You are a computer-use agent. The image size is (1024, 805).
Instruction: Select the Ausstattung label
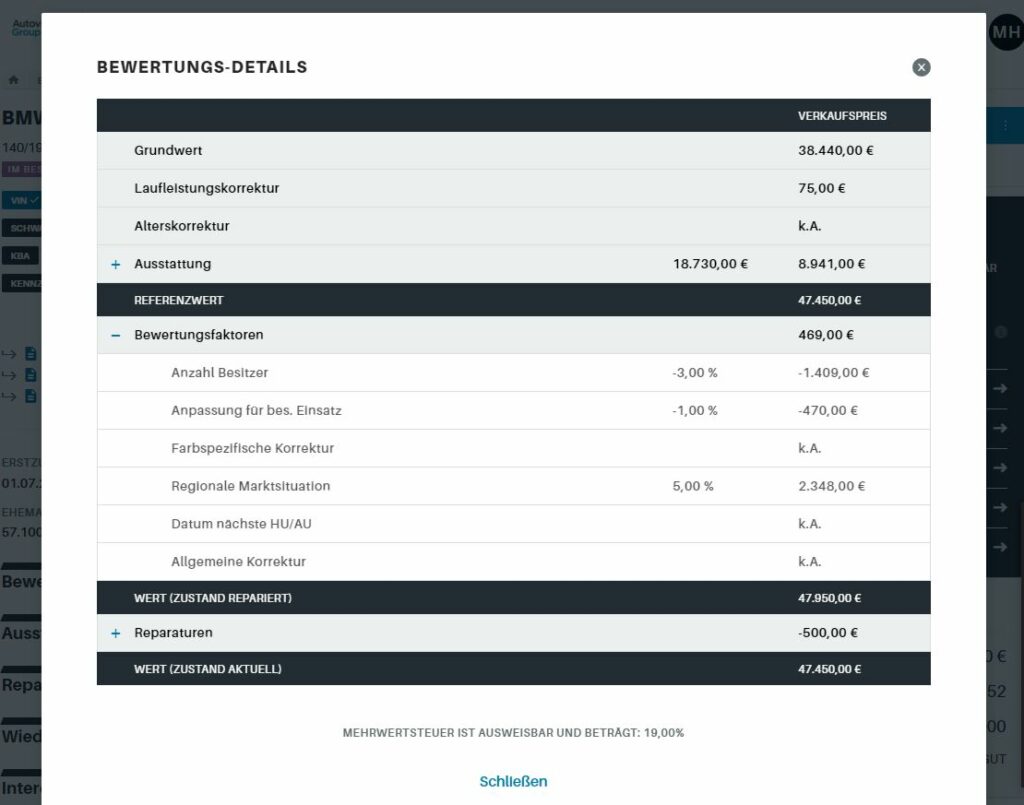[x=172, y=264]
